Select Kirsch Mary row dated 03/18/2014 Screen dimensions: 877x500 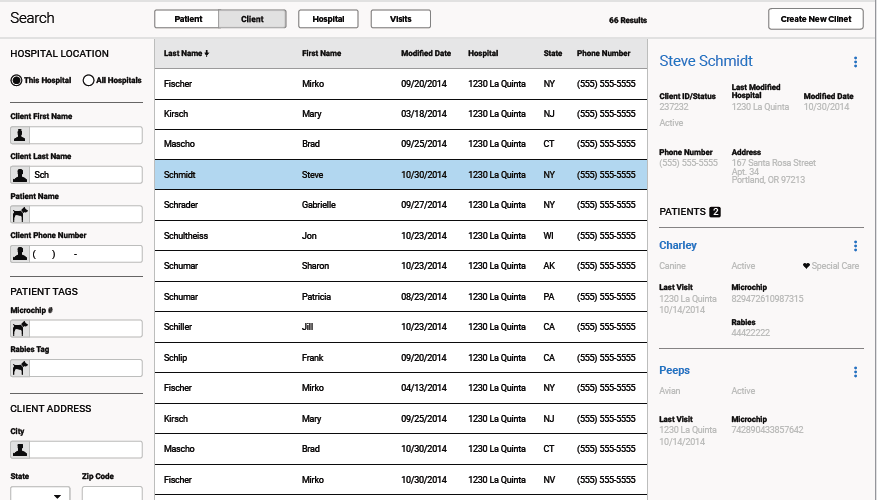click(401, 114)
